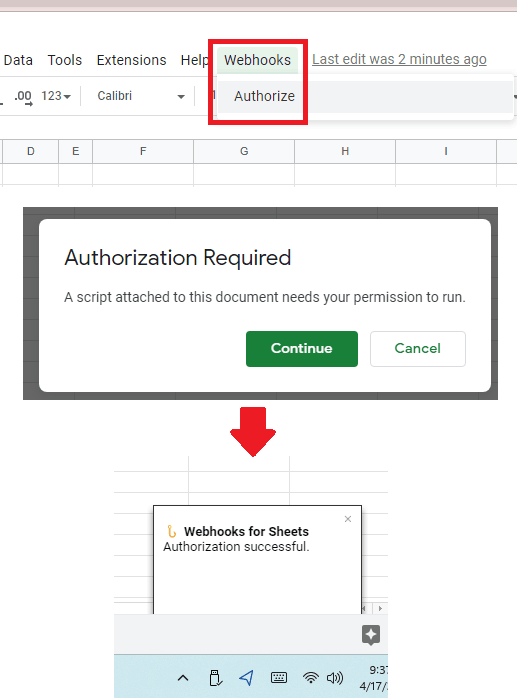518x698 pixels.
Task: Select column I header
Action: point(446,151)
